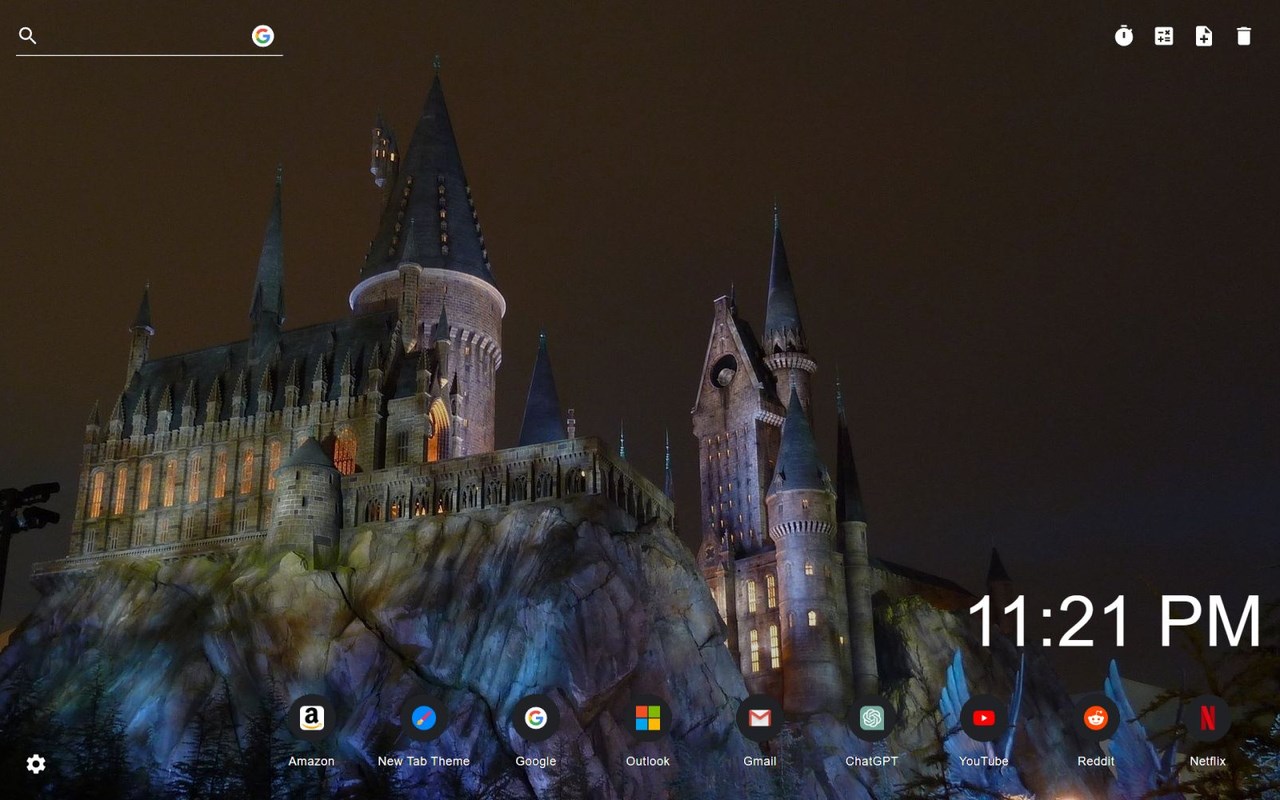Click the Gmail text label

point(760,761)
